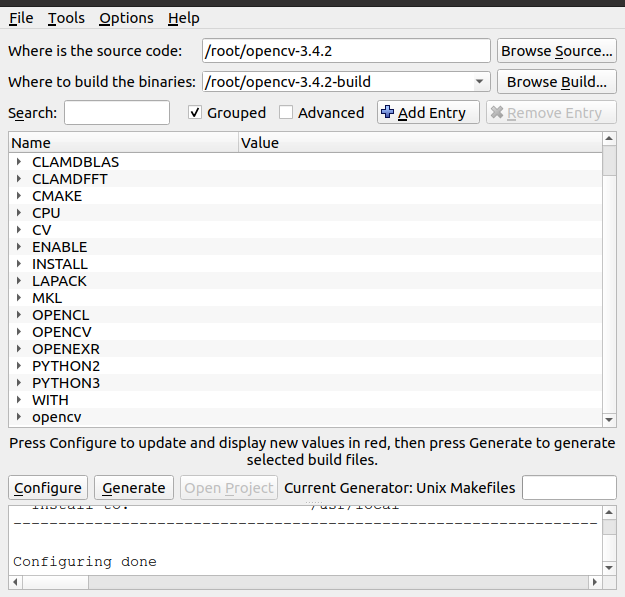Click the disabled Open Project button
This screenshot has width=625, height=597.
(229, 487)
